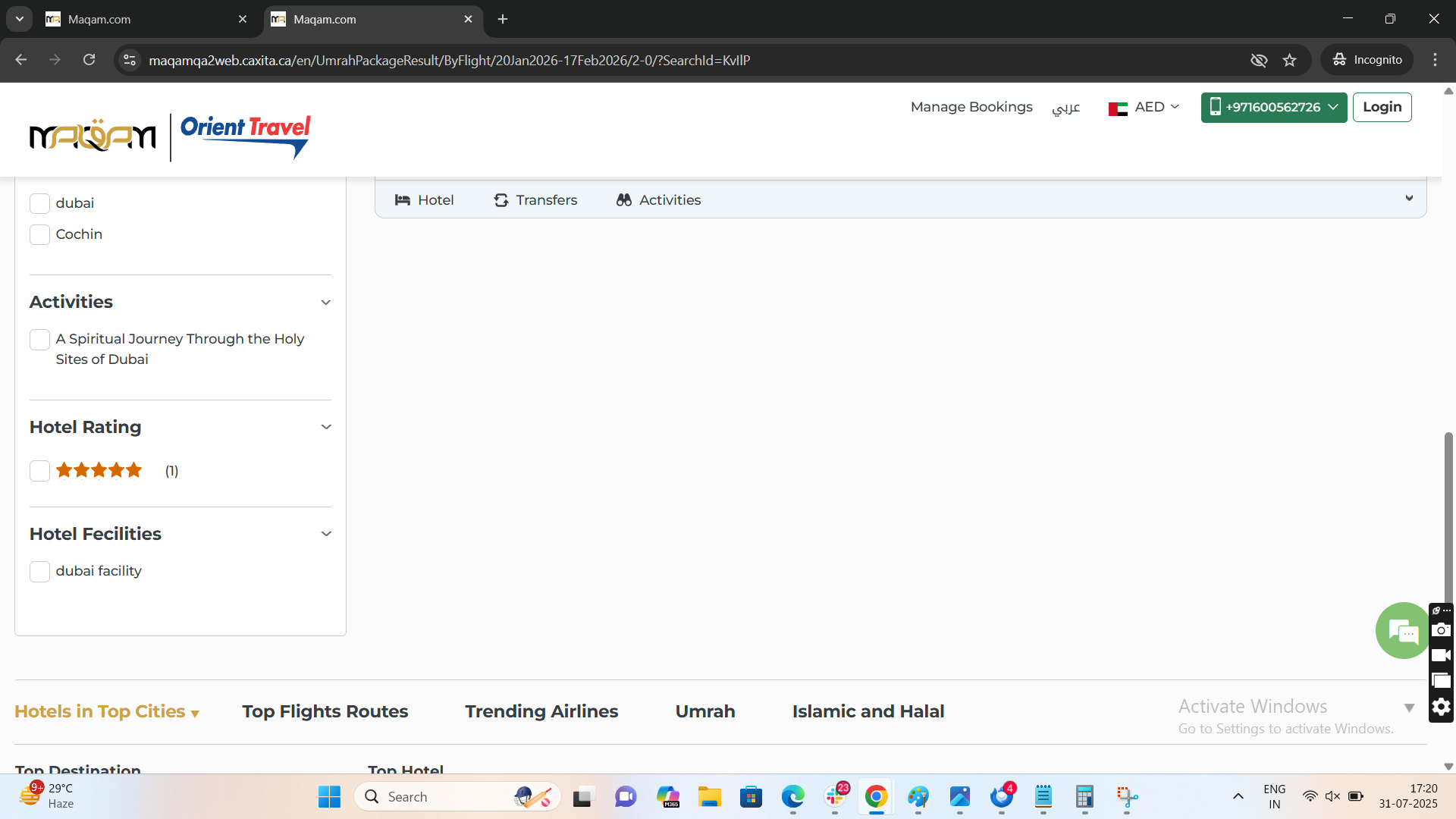
Task: Collapse the Activities filter section
Action: click(x=326, y=303)
